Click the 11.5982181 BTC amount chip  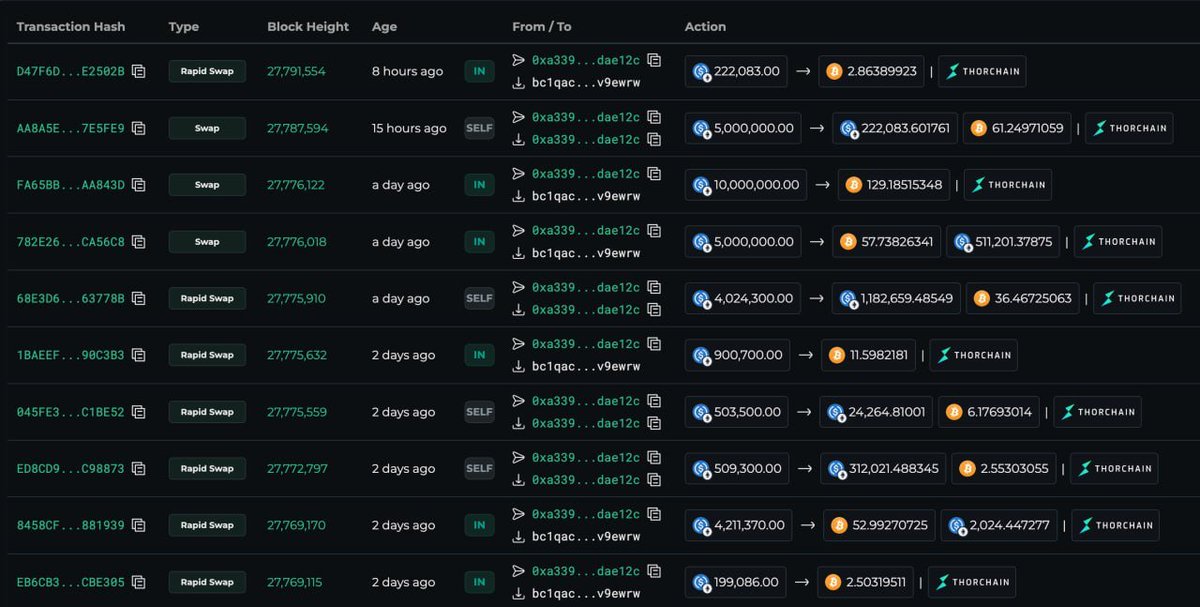coord(868,355)
